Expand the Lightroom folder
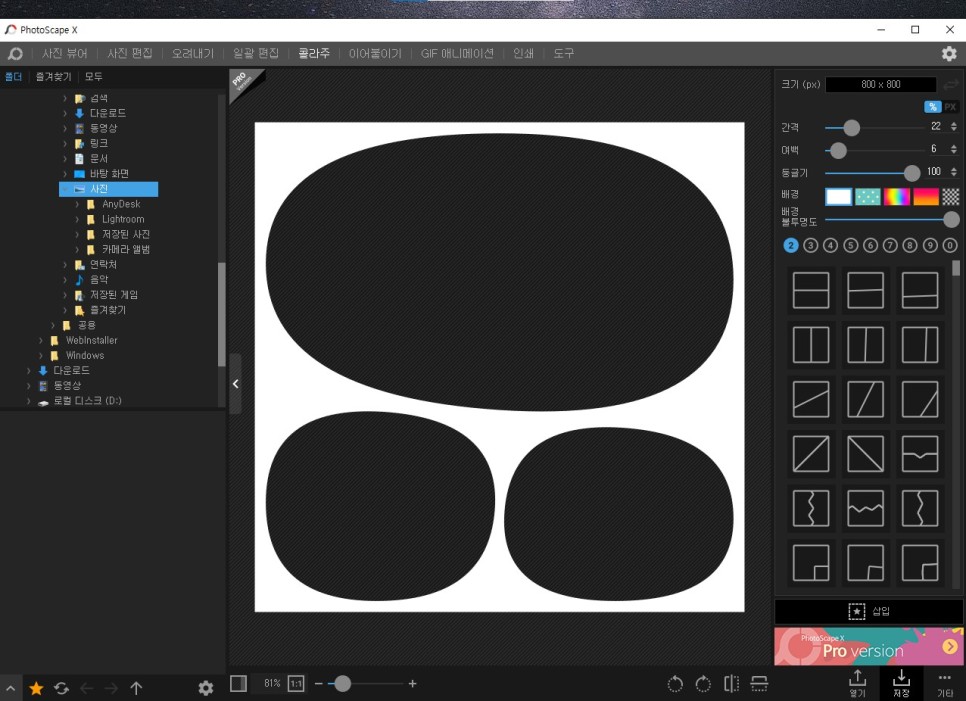966x701 pixels. 77,219
